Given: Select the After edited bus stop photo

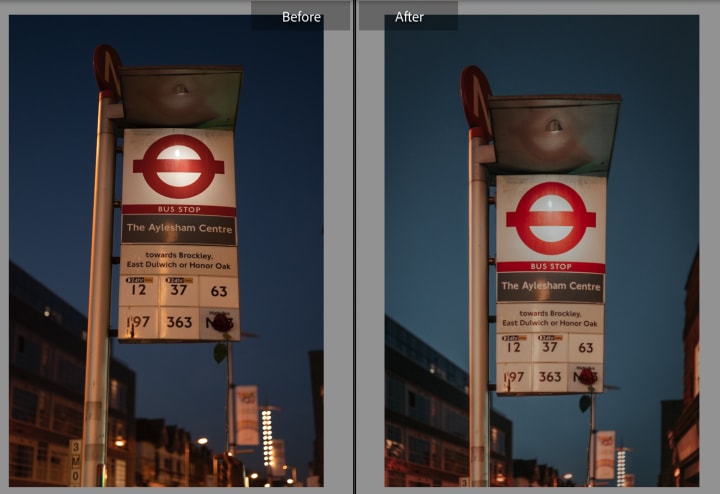Looking at the screenshot, I should (542, 251).
